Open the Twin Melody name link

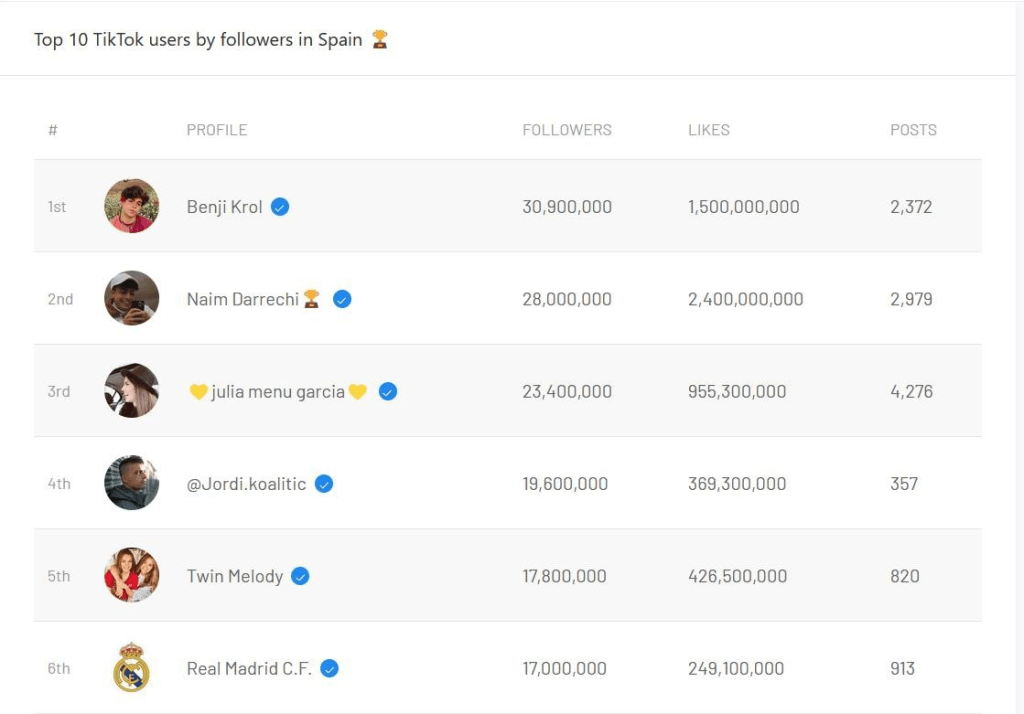[x=234, y=576]
